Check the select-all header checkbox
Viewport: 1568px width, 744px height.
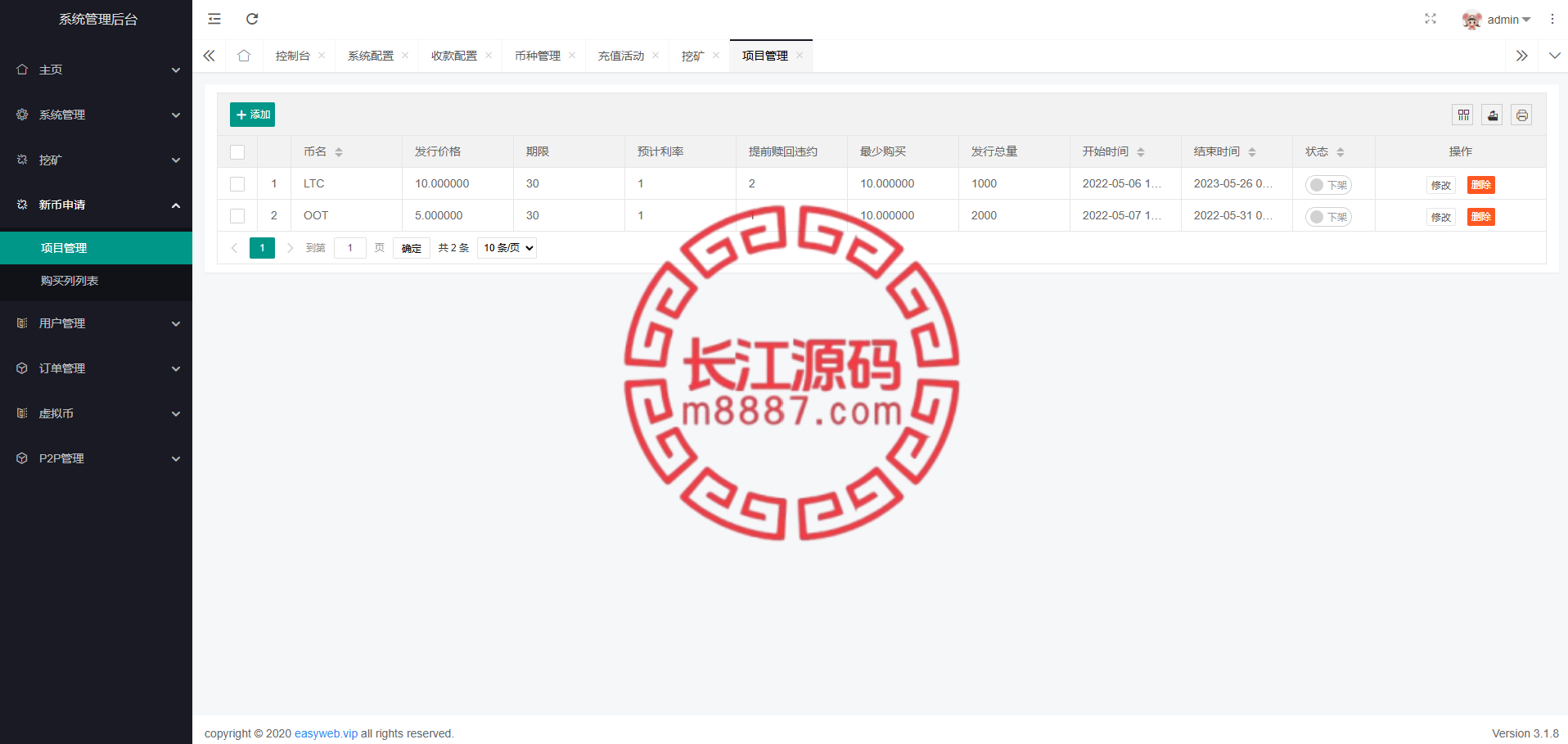click(237, 152)
